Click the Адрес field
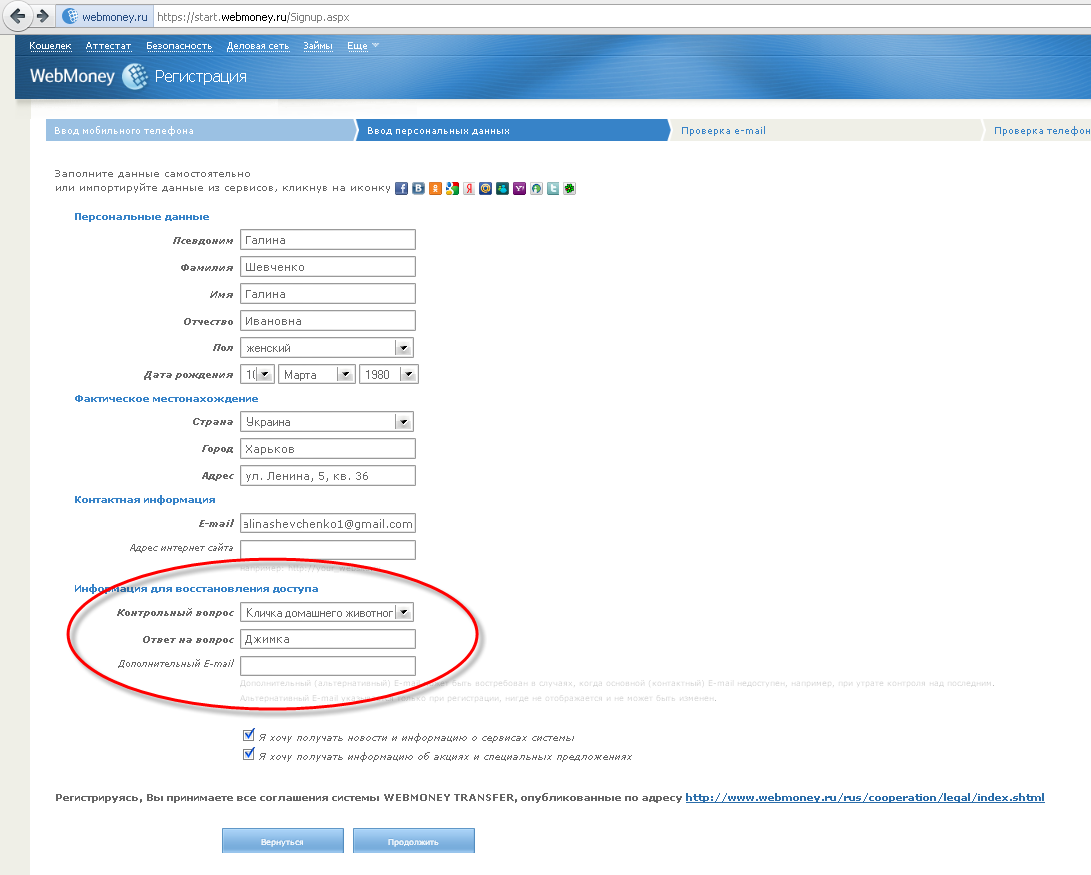This screenshot has height=875, width=1091. (x=328, y=476)
